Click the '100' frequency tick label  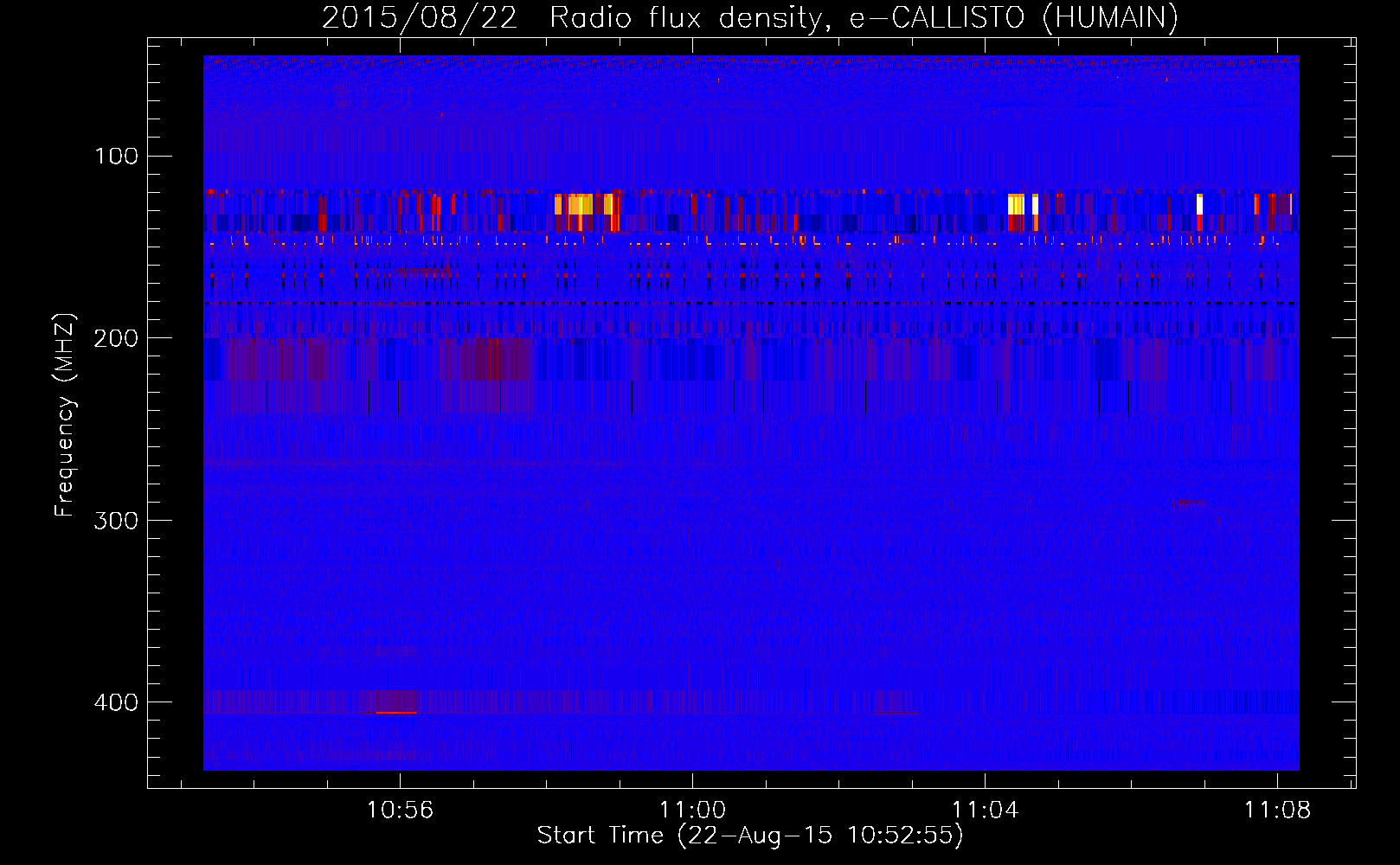[116, 157]
